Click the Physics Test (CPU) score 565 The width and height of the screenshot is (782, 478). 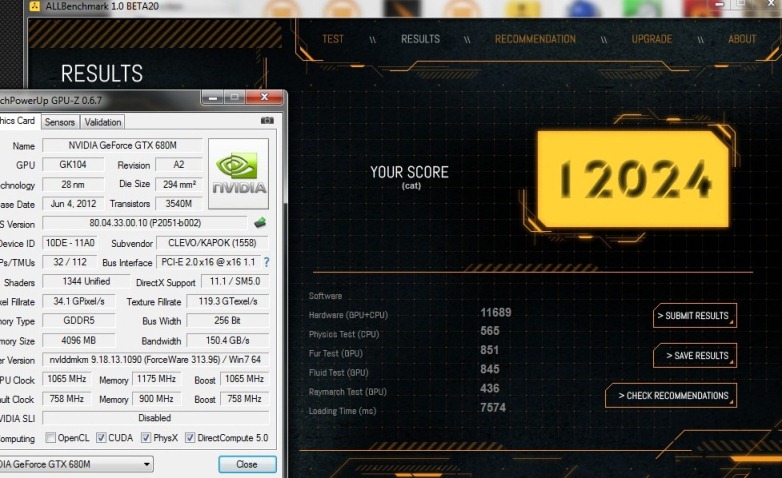490,331
